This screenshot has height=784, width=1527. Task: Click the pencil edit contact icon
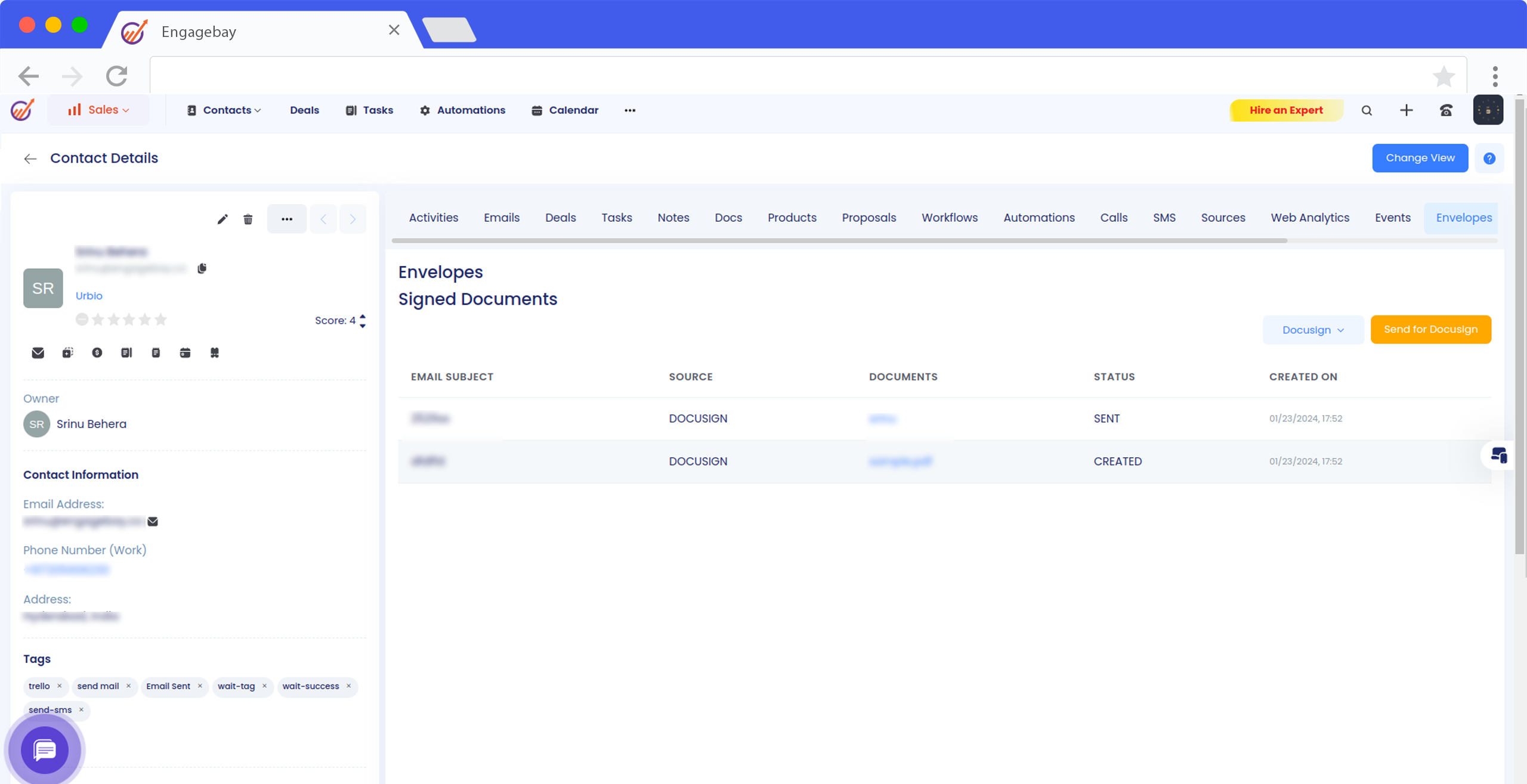[x=222, y=219]
